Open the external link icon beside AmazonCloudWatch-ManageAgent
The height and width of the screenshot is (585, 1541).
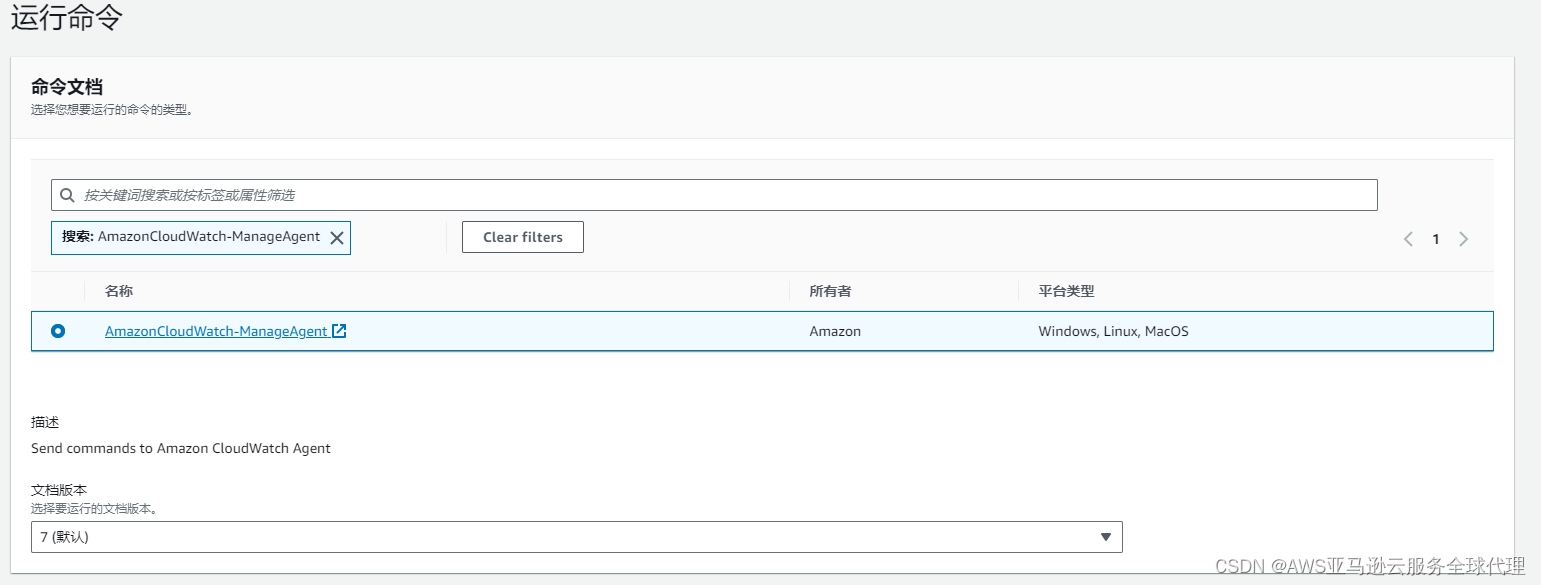pos(339,331)
